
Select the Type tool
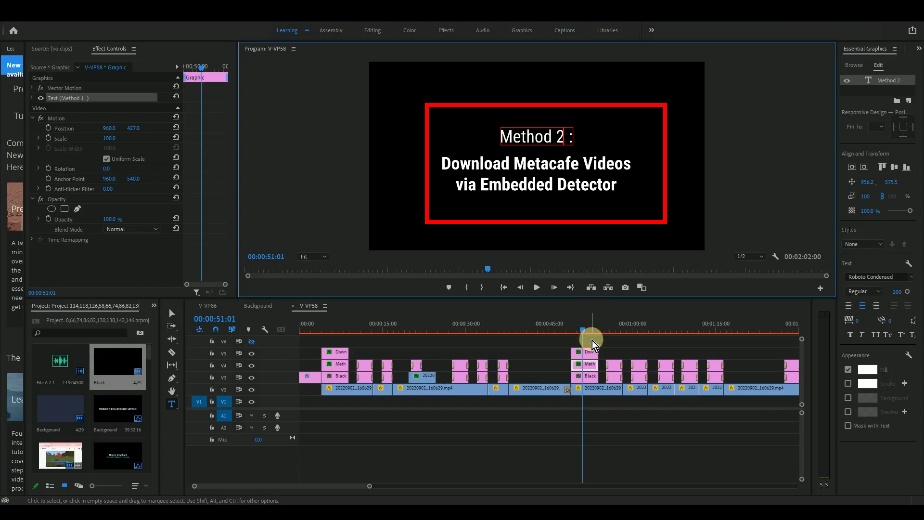pyautogui.click(x=171, y=404)
